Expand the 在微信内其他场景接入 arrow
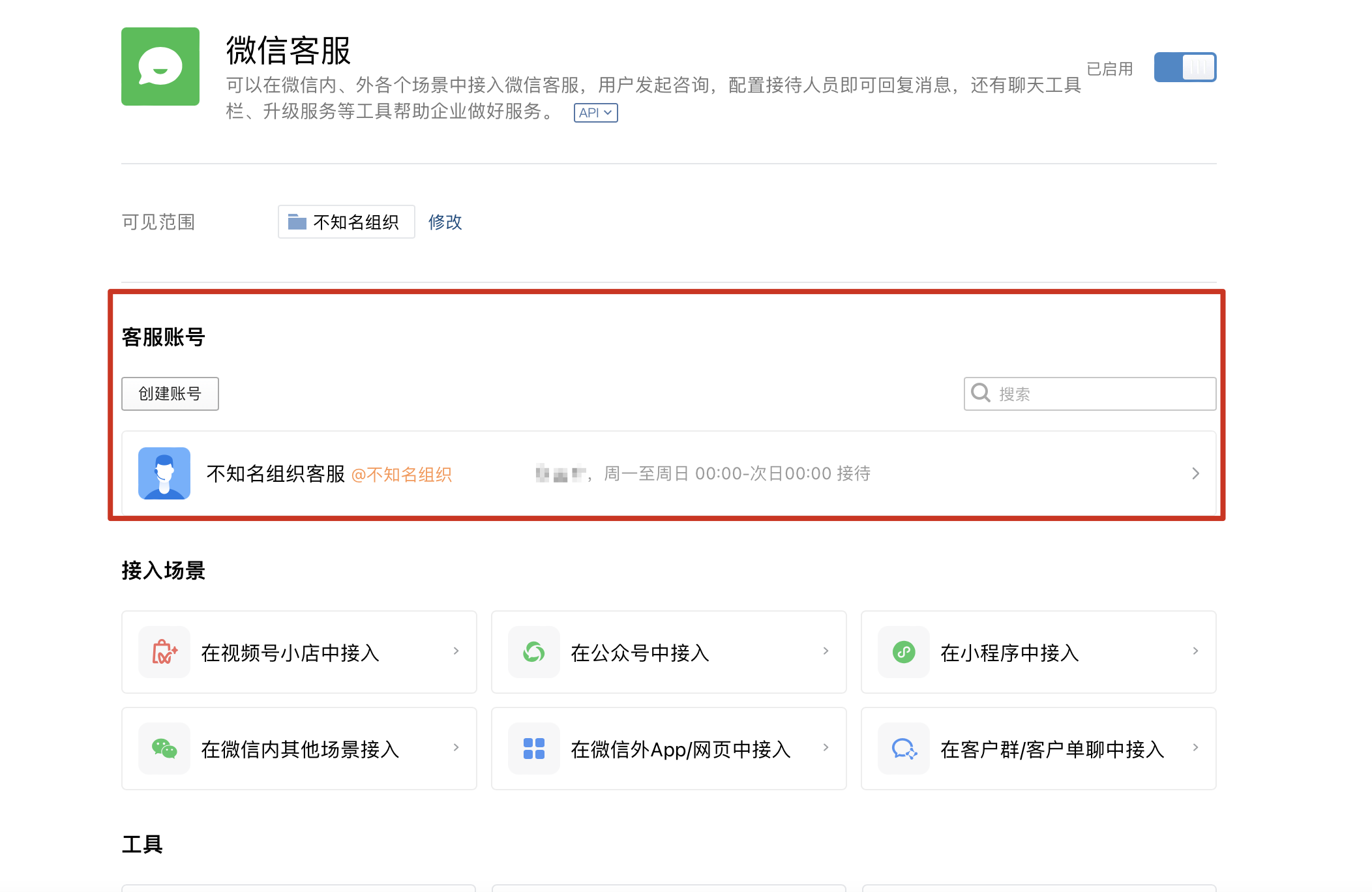 pyautogui.click(x=456, y=747)
